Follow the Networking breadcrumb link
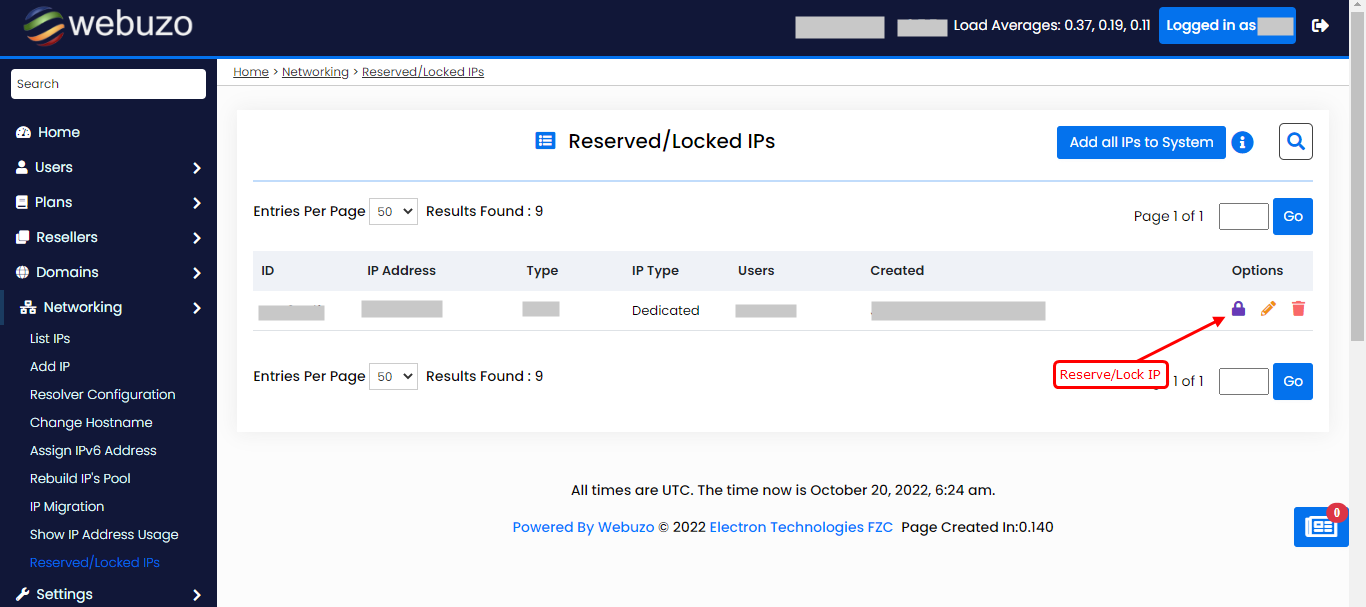The height and width of the screenshot is (607, 1366). [315, 72]
